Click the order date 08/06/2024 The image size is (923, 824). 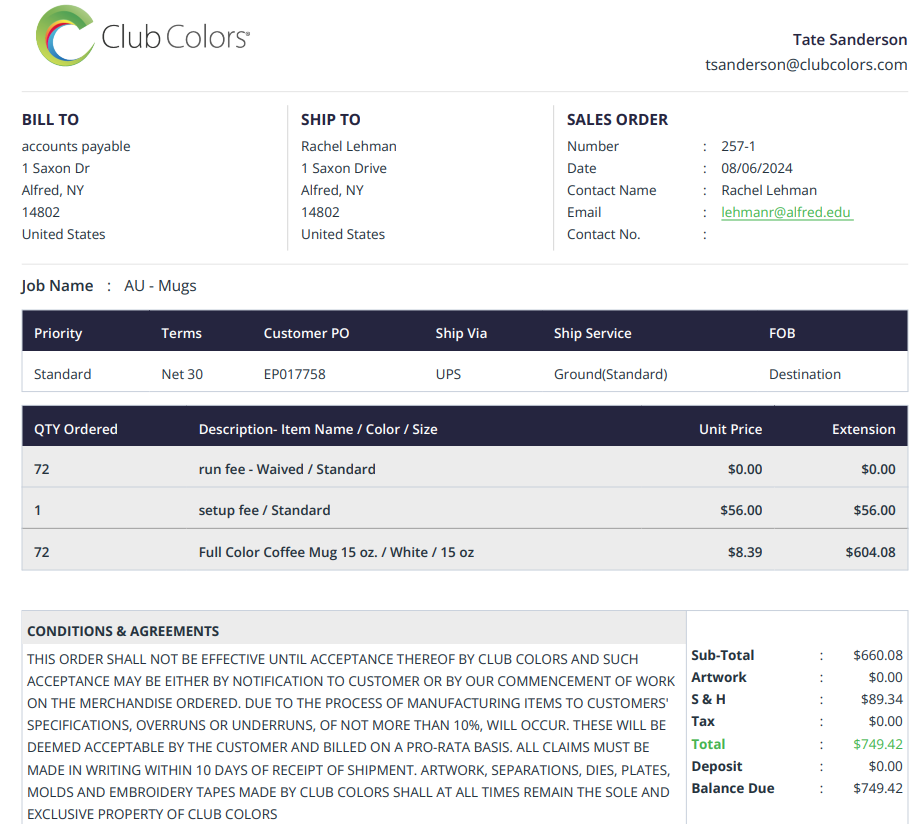(756, 168)
